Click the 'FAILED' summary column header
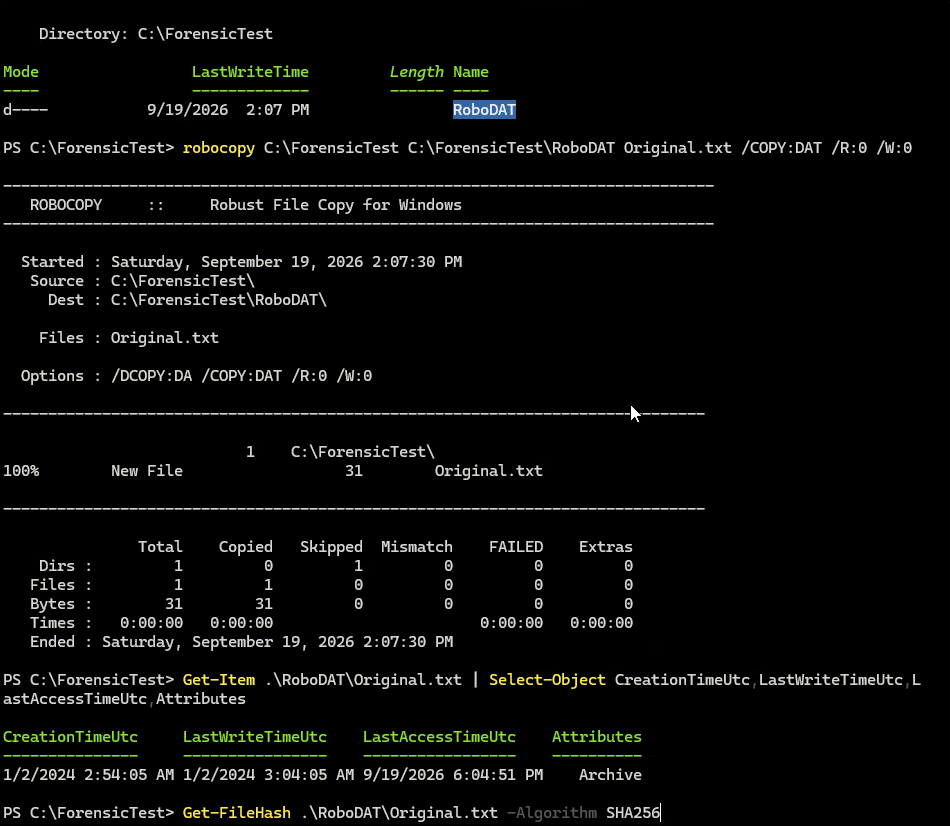 (516, 547)
